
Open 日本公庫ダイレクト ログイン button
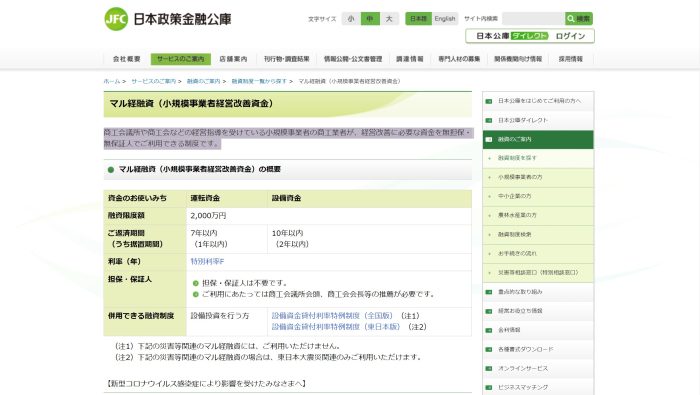click(530, 36)
